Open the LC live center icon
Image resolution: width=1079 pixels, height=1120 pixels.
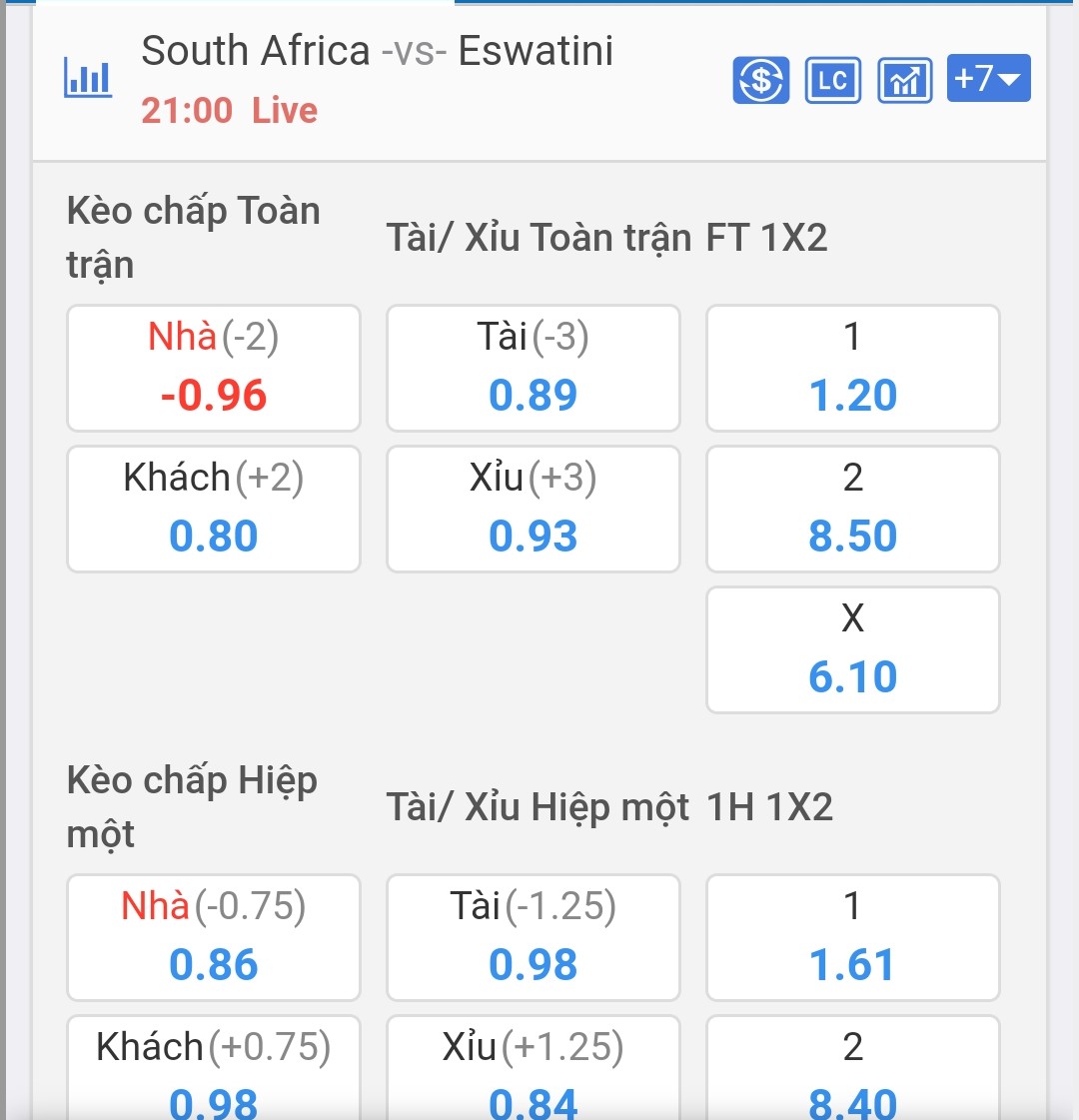(x=832, y=80)
